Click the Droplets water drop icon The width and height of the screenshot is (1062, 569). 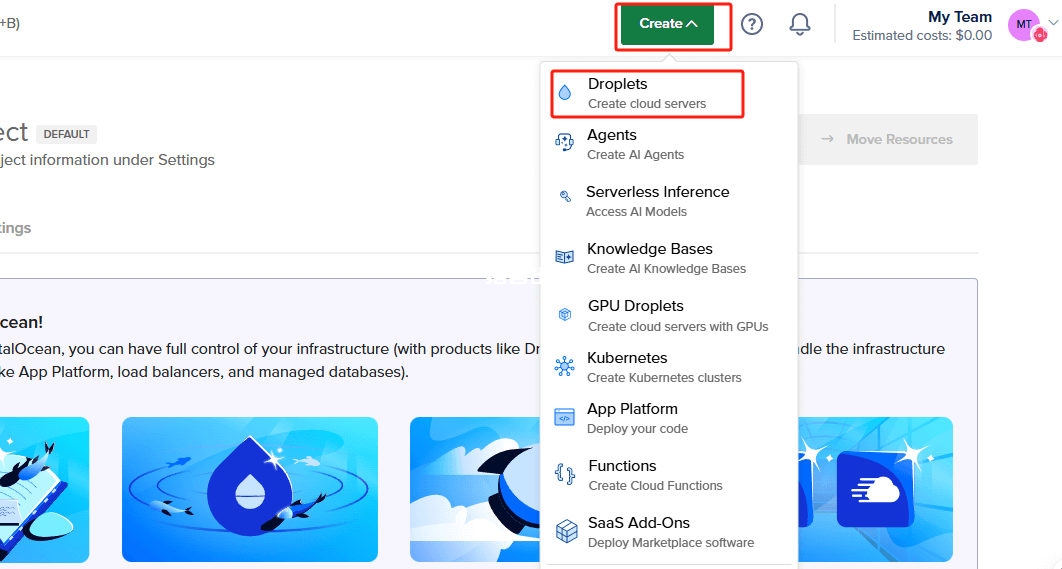[565, 93]
